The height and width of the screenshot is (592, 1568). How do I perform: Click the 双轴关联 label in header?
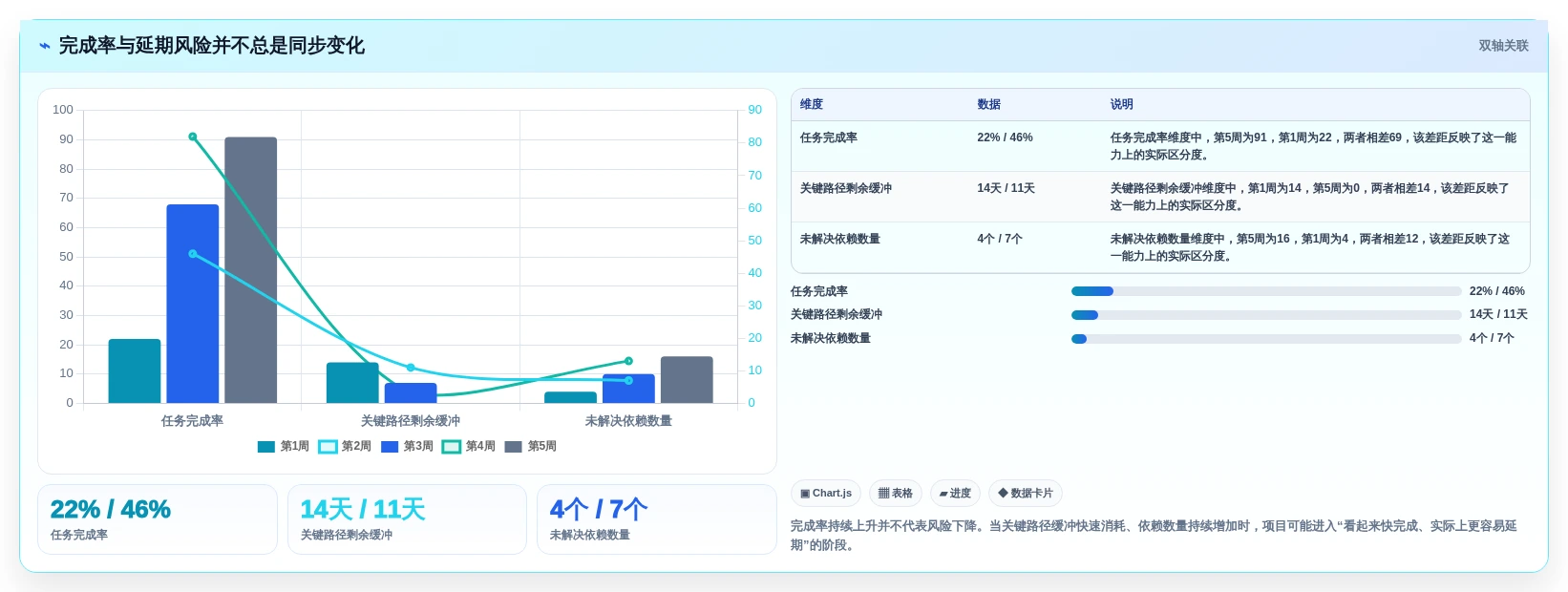[x=1503, y=46]
